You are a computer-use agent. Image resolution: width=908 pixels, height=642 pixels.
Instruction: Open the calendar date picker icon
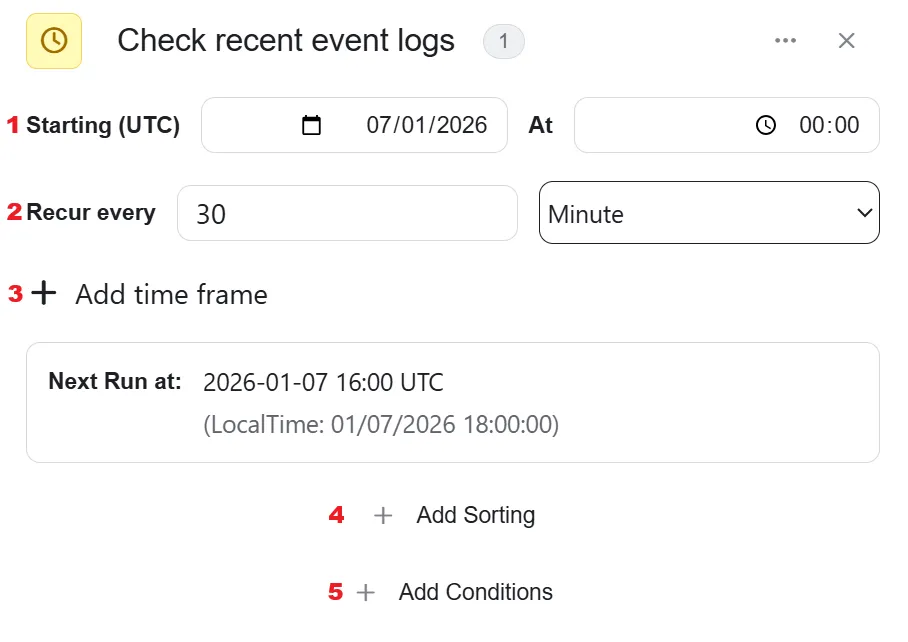312,125
